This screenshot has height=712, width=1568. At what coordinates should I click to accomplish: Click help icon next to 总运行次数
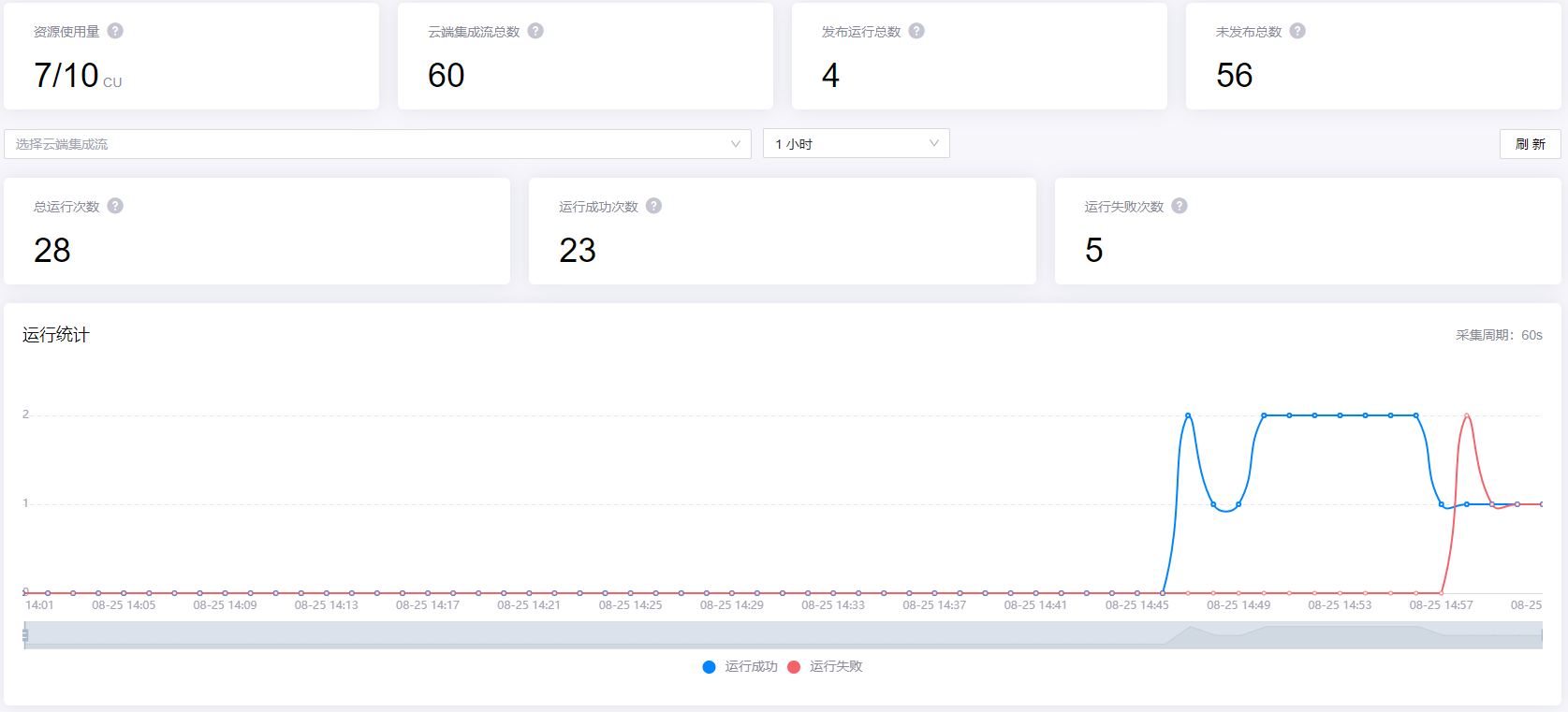pos(115,206)
